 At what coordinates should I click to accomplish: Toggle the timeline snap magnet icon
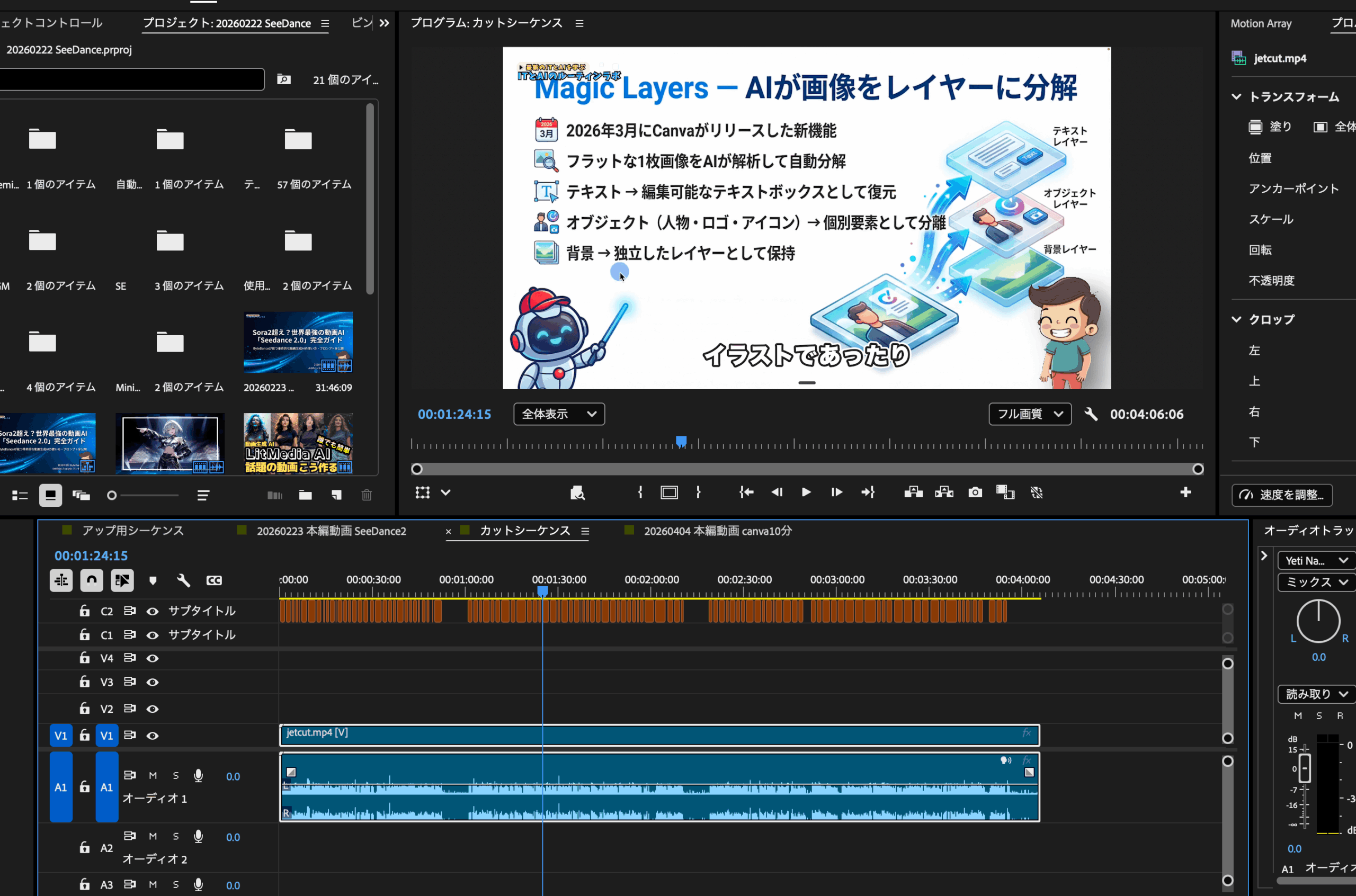(92, 580)
